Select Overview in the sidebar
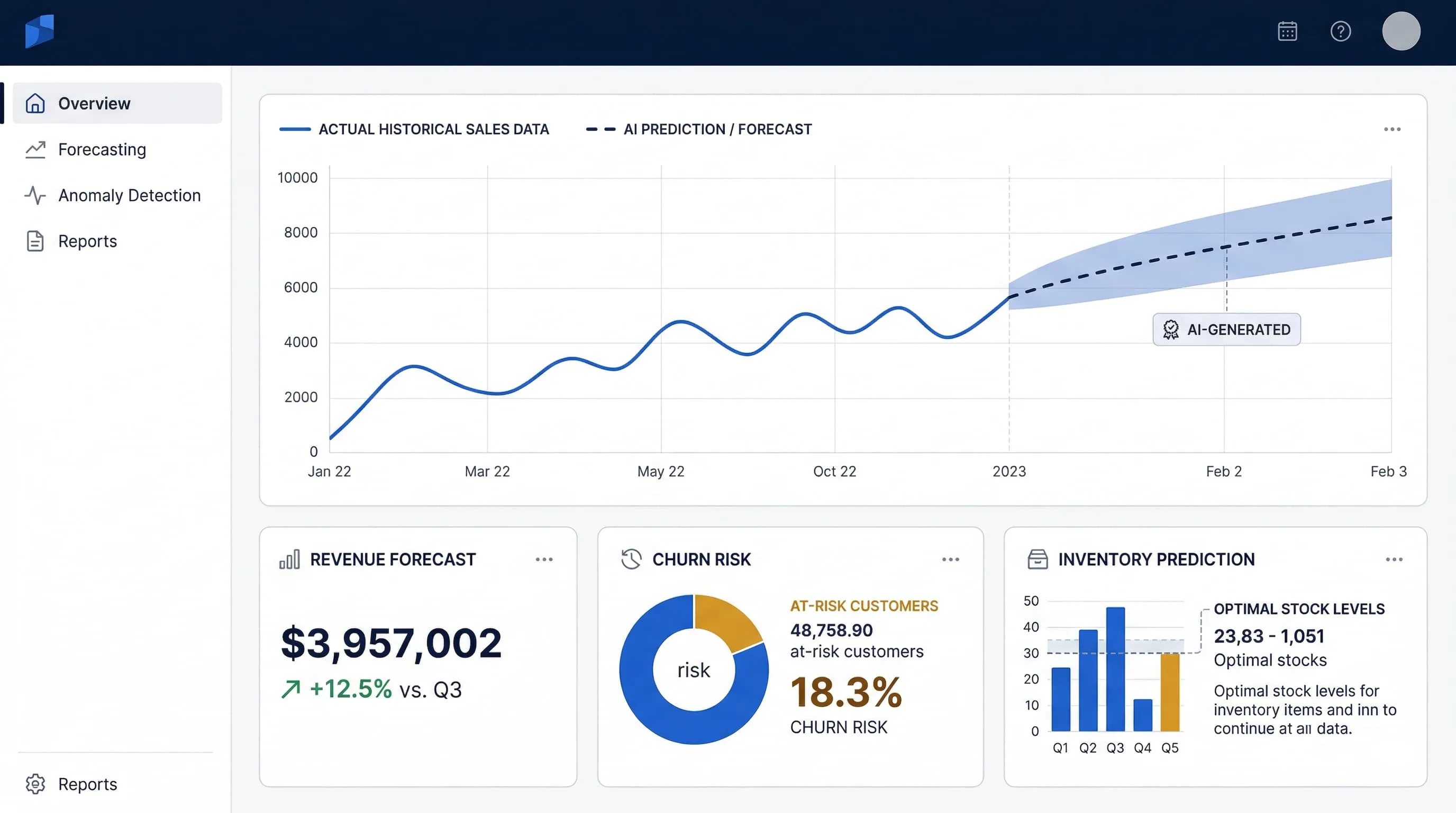Viewport: 1456px width, 813px height. (x=117, y=103)
